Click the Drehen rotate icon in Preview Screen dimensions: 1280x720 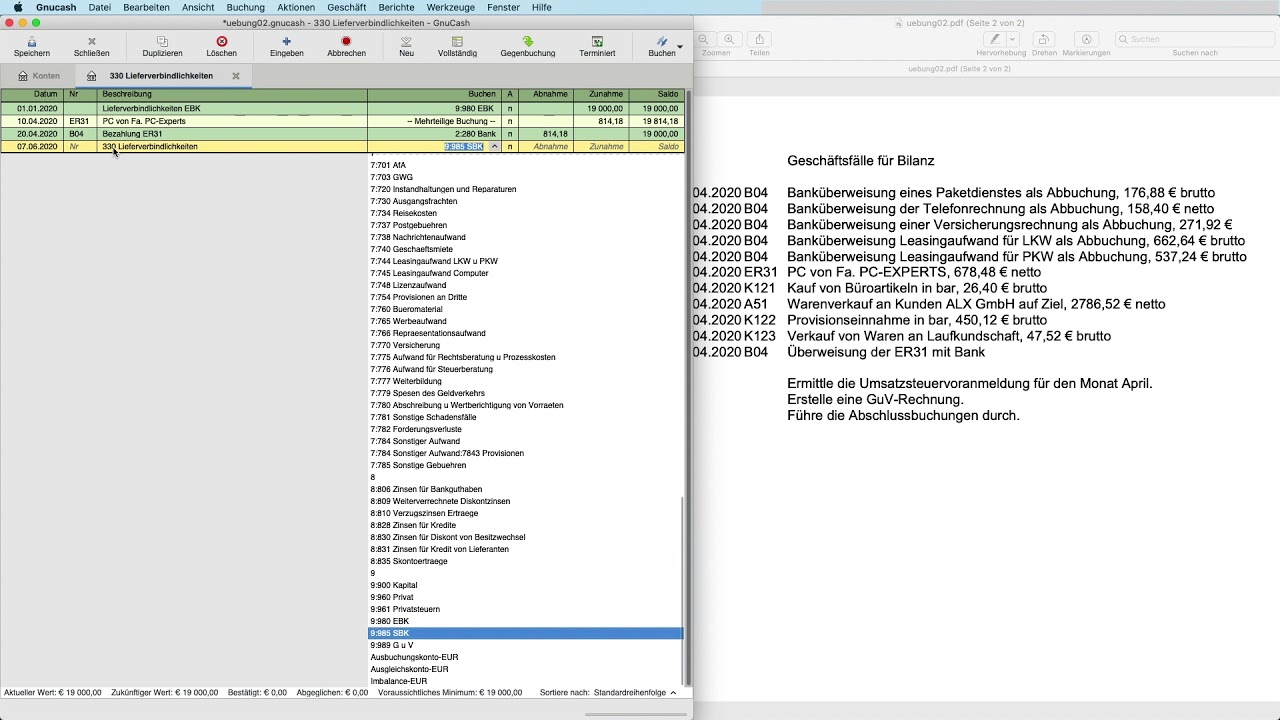(x=1043, y=39)
